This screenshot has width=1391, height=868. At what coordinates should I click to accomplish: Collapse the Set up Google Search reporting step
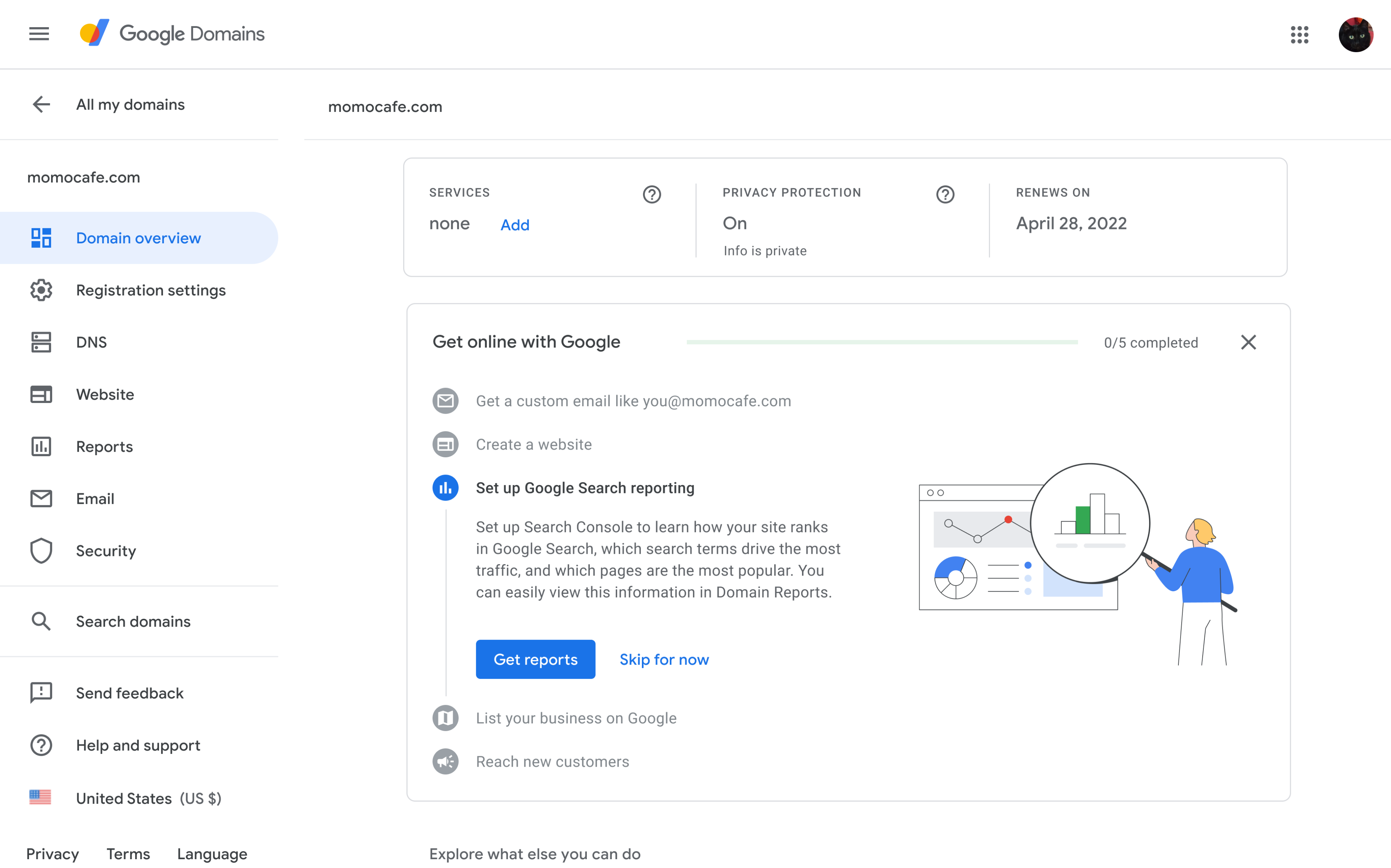click(x=585, y=488)
